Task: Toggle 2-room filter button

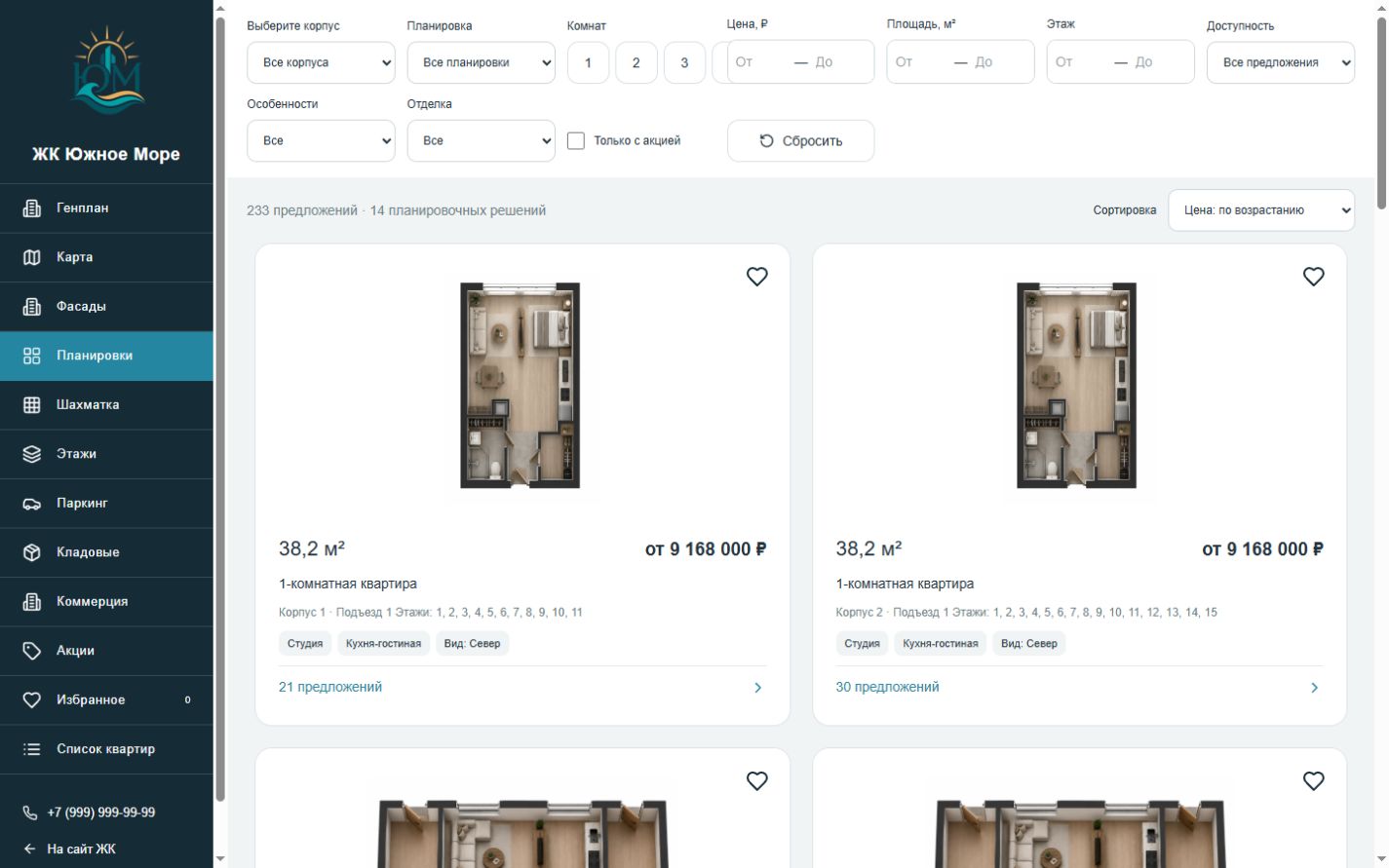Action: (637, 62)
